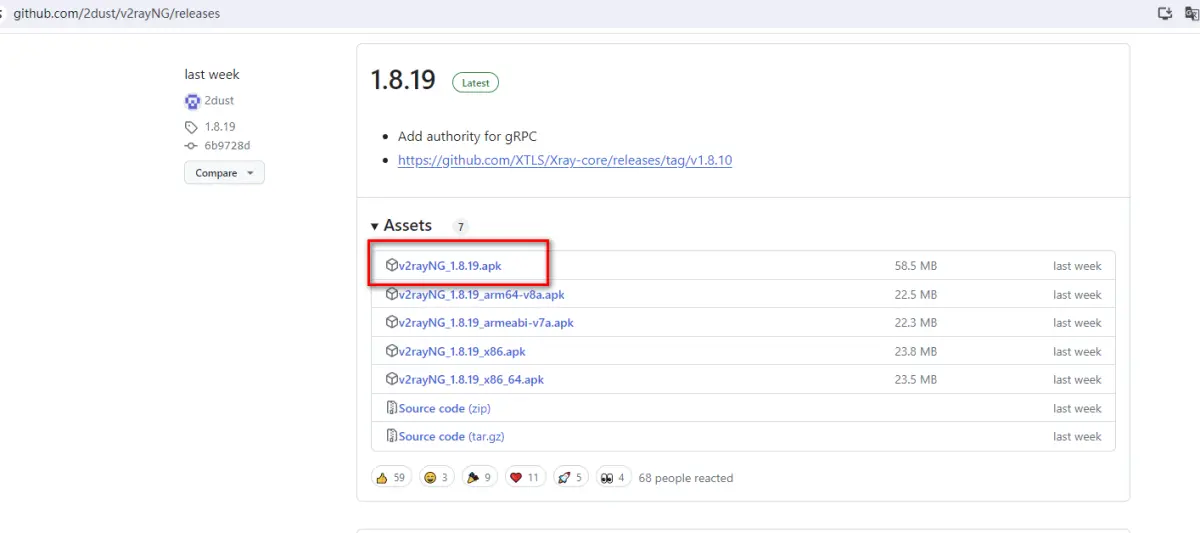The height and width of the screenshot is (533, 1200).
Task: Click 'last week' in Source code (tar.gz) row
Action: click(x=1077, y=437)
